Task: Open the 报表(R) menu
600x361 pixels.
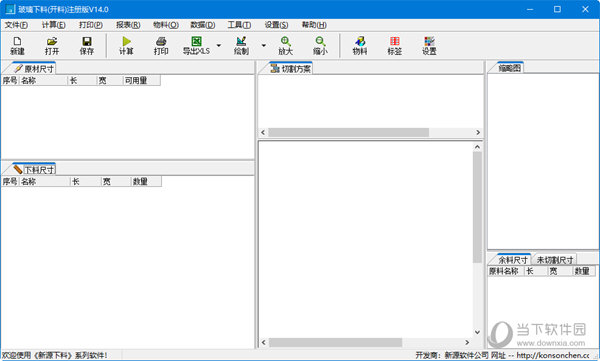Action: 128,25
